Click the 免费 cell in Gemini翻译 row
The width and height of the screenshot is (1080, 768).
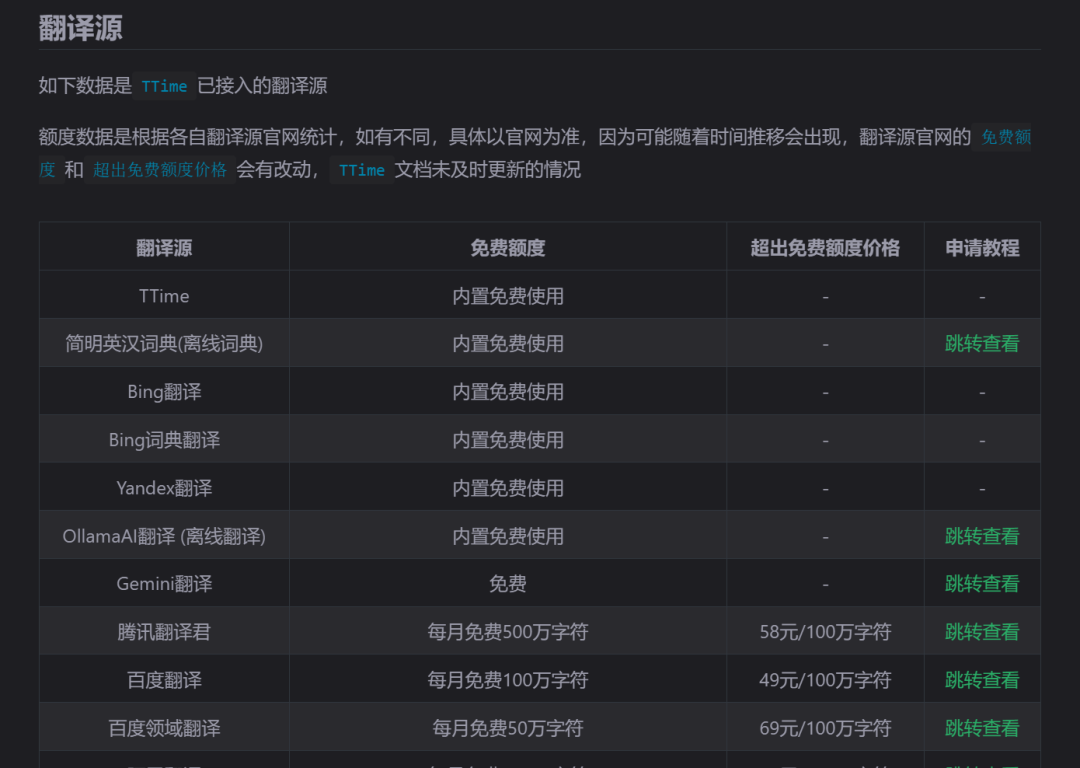pos(508,583)
